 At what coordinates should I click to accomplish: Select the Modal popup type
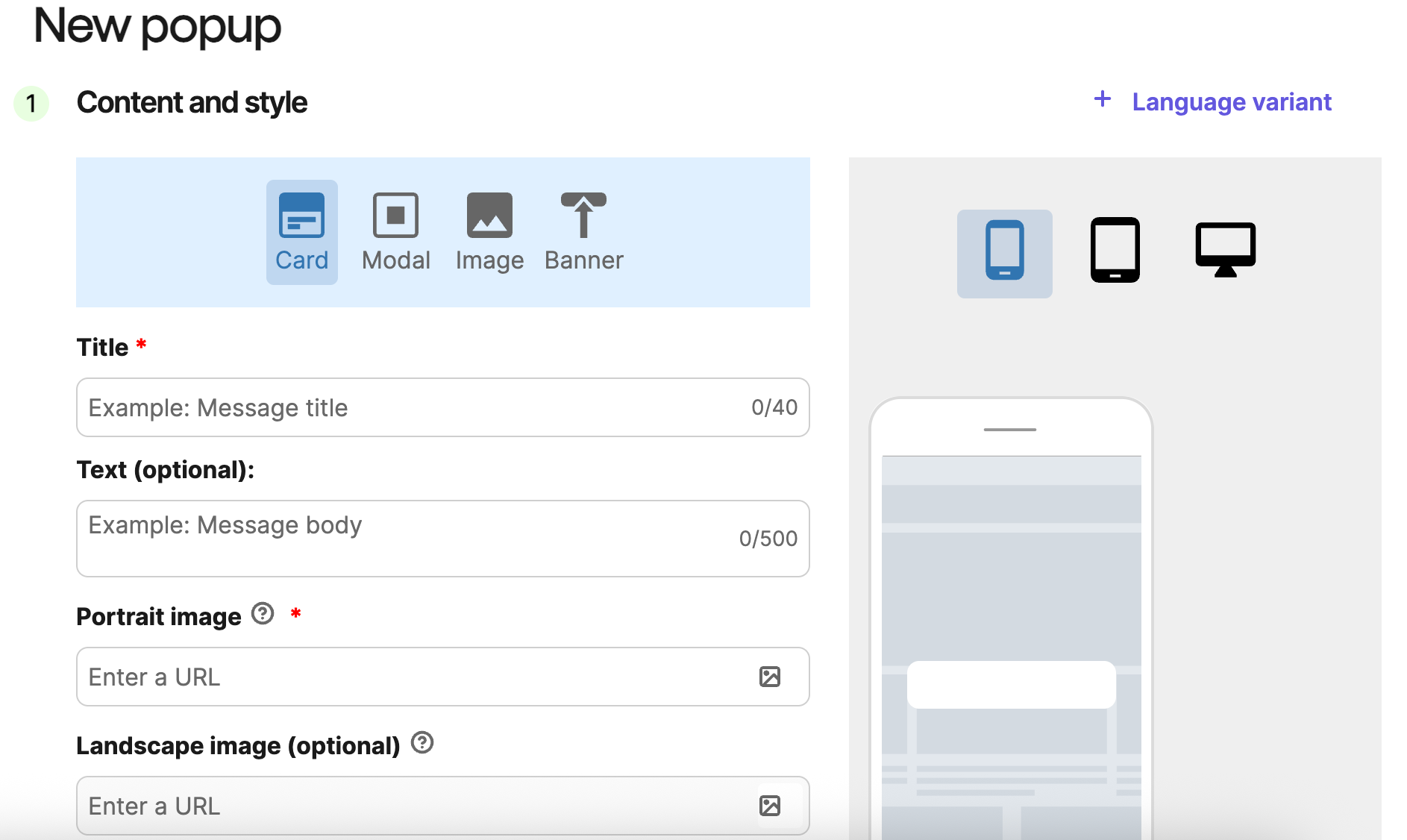click(x=395, y=231)
